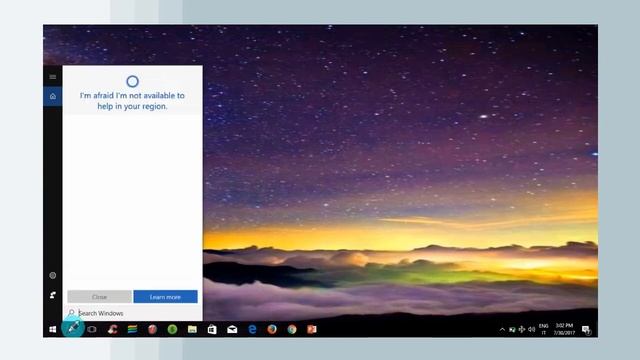The width and height of the screenshot is (640, 360).
Task: Launch the red C app in the taskbar
Action: [x=112, y=329]
